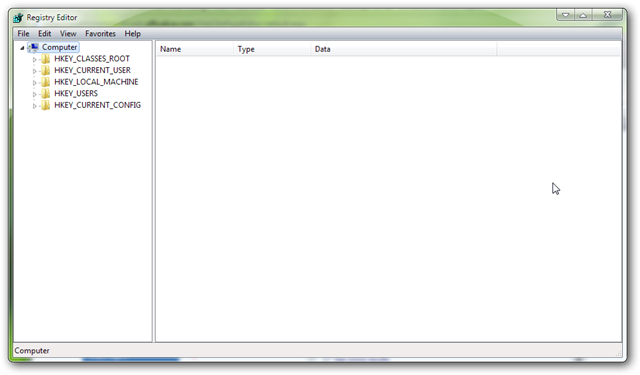Screen dimensions: 640x375
Task: Click the HKEY_CLASSES_ROOT folder icon
Action: 46,59
